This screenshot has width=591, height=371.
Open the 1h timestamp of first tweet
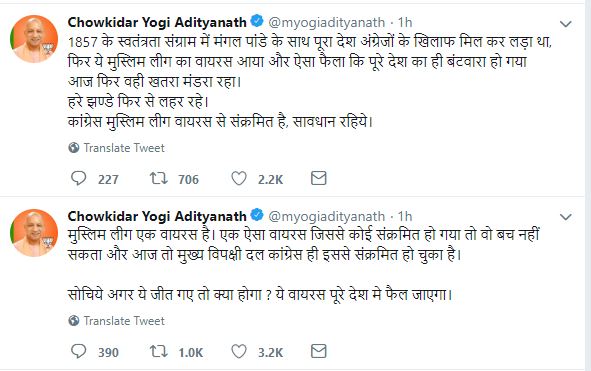click(405, 23)
